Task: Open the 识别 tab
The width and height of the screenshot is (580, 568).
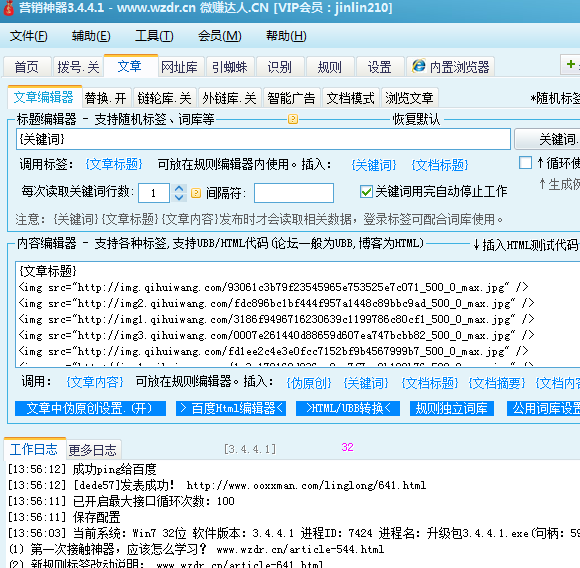Action: coord(280,67)
